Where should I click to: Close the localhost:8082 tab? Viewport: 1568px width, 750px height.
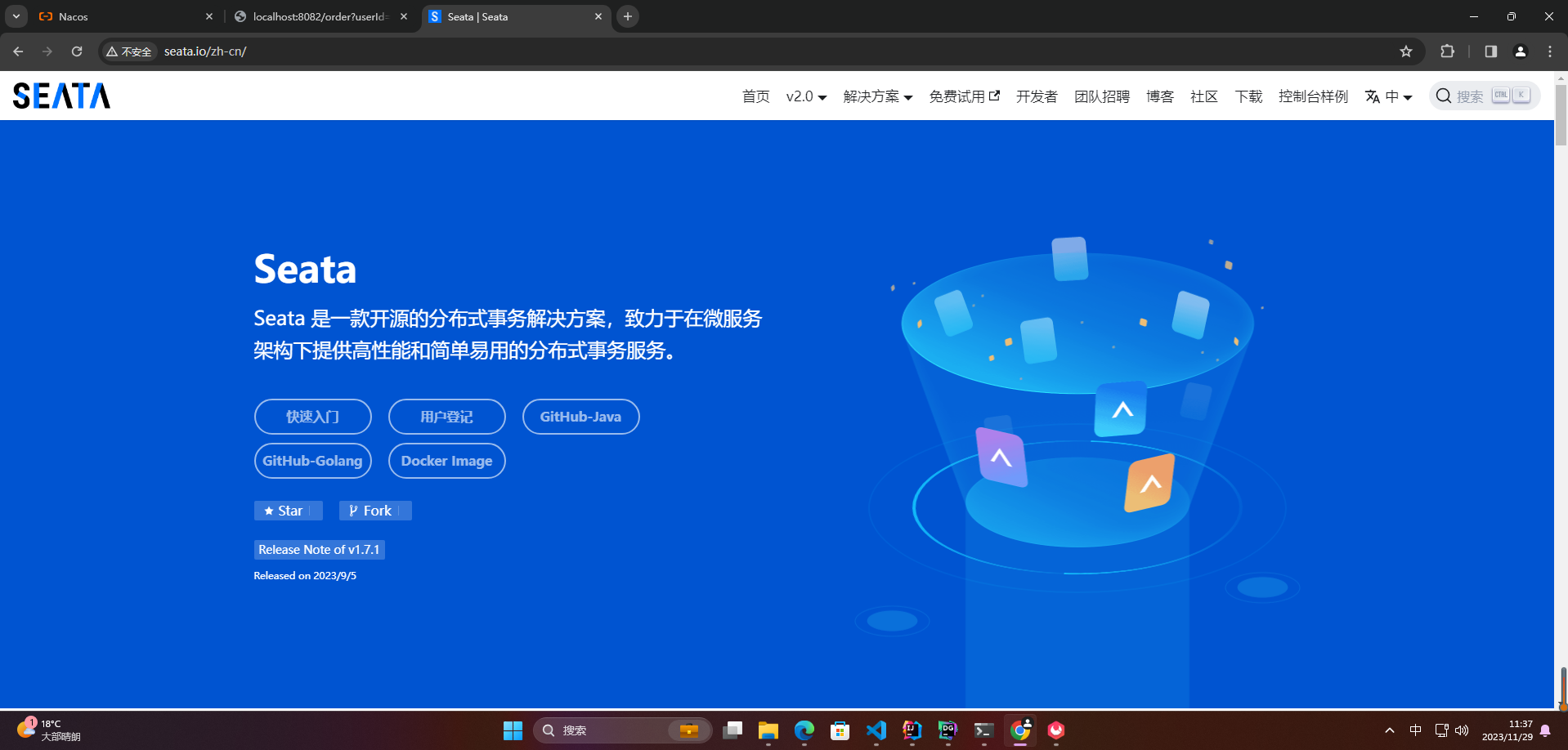pos(404,16)
